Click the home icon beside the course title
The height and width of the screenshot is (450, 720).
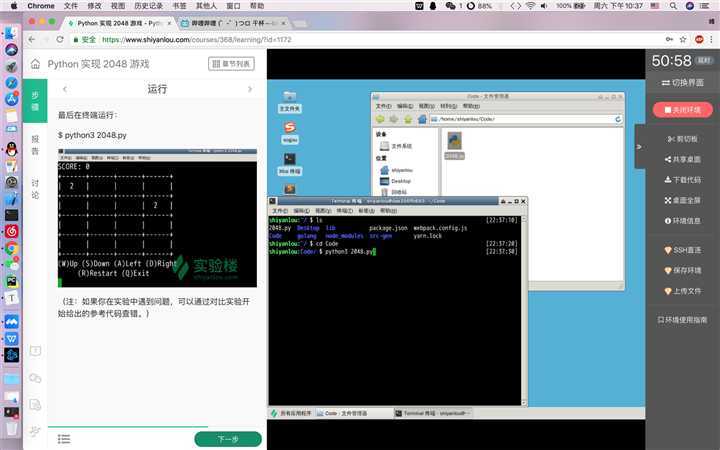35,64
